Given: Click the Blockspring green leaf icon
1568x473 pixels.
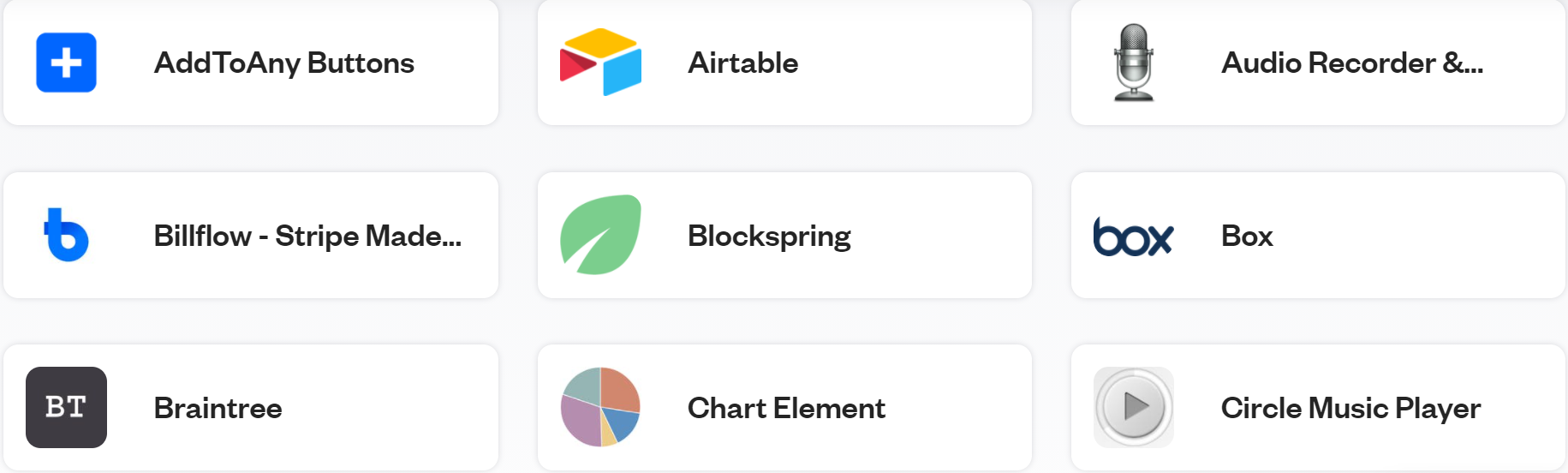Looking at the screenshot, I should click(600, 235).
